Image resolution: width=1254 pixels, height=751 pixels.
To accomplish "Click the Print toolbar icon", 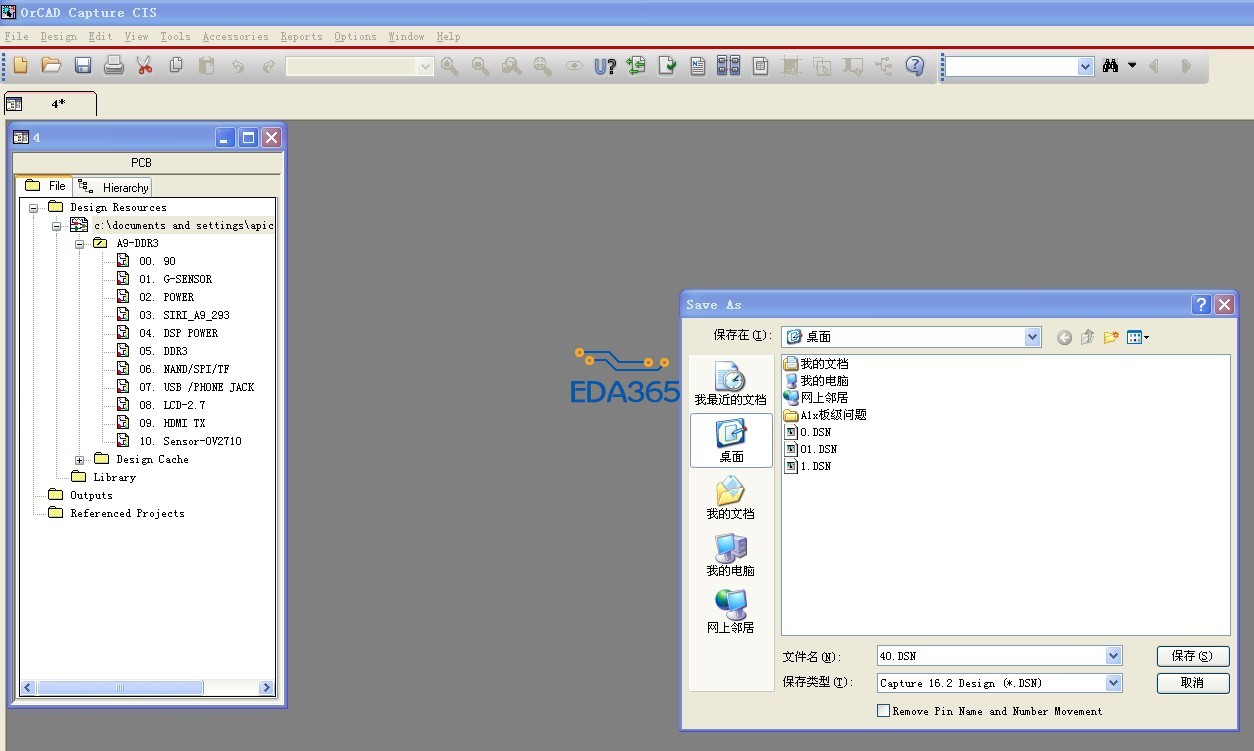I will point(114,66).
